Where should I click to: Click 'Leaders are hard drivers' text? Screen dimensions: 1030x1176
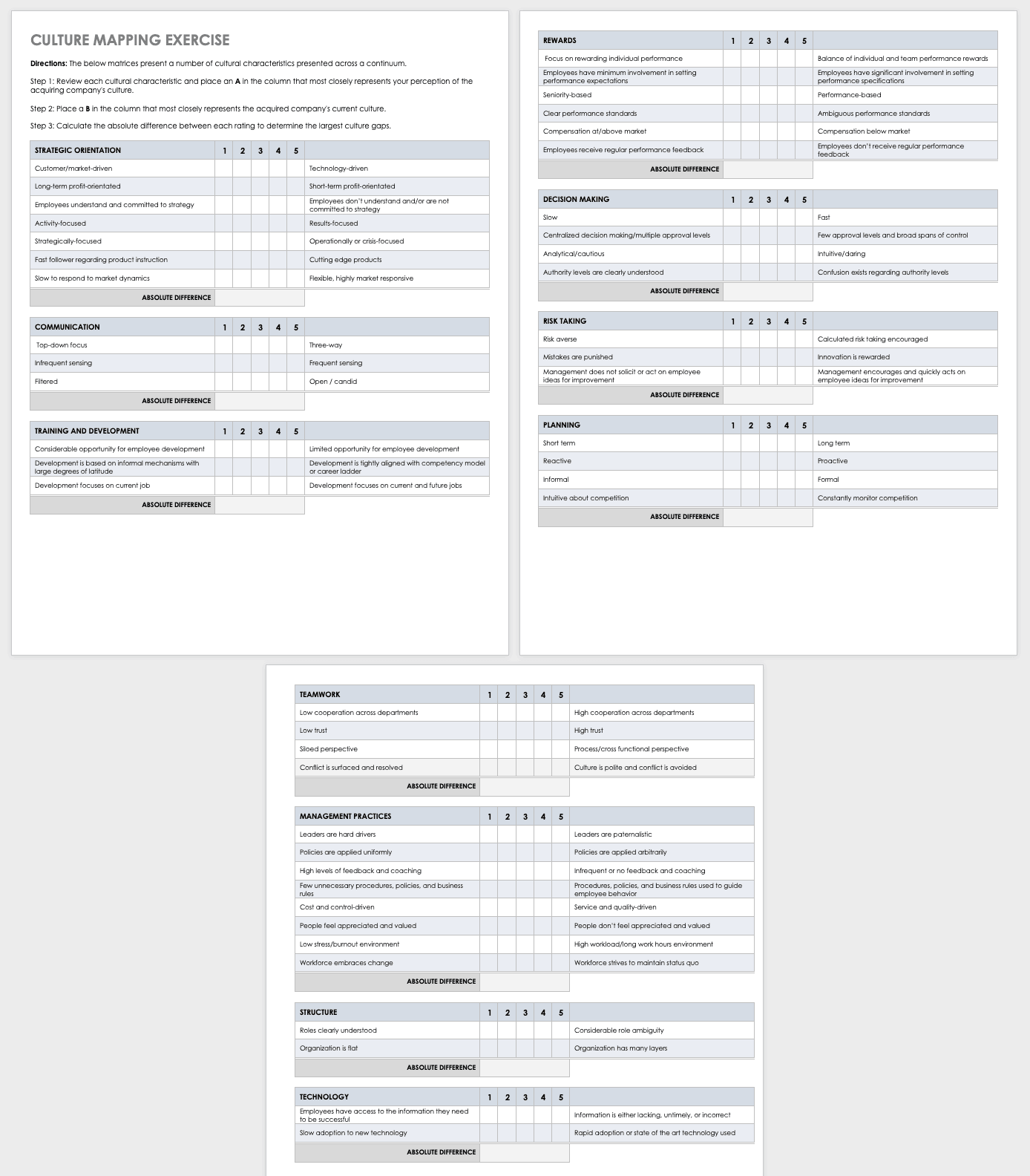(338, 834)
